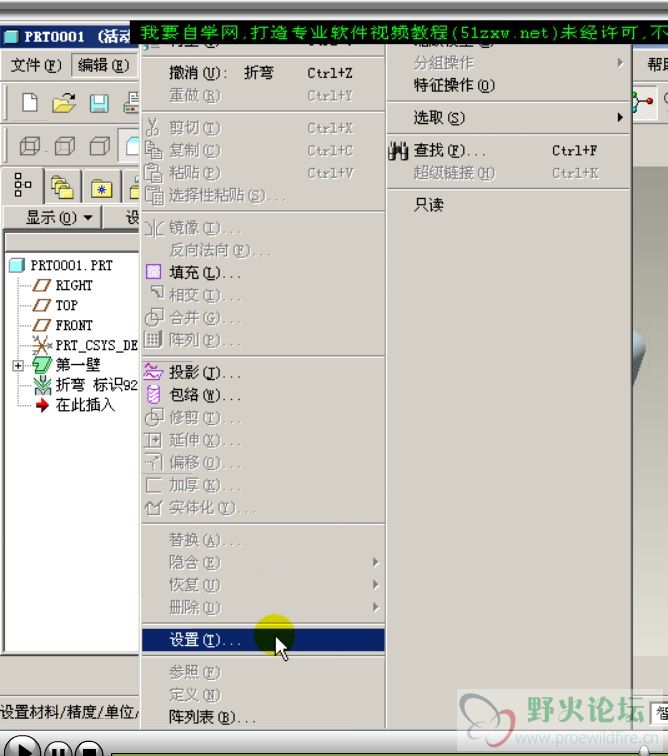Image resolution: width=668 pixels, height=756 pixels.
Task: Open the 选取 (S) submenu
Action: 508,118
